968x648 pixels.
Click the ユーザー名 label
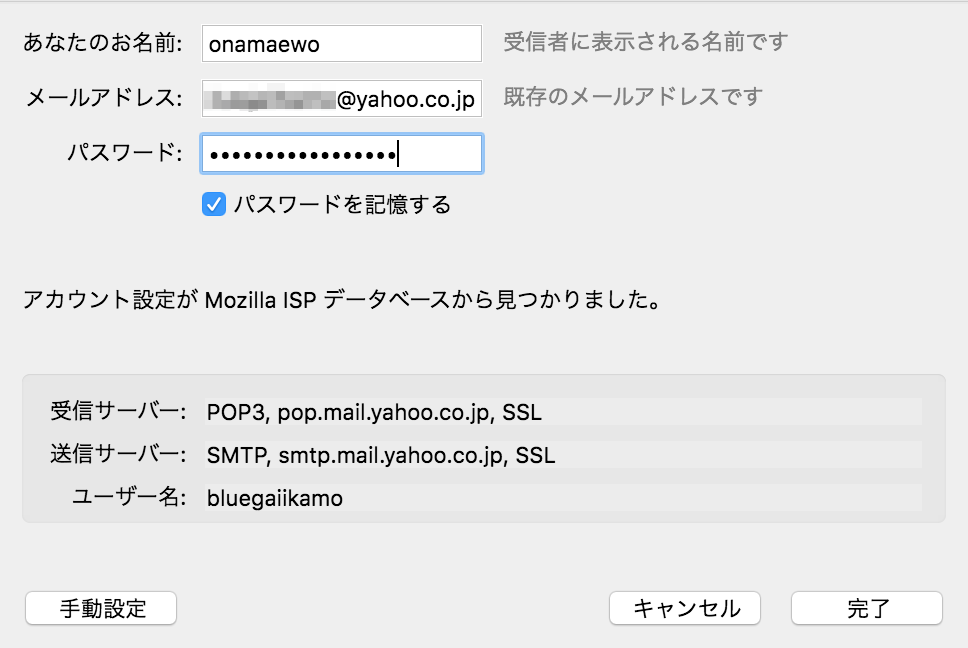click(x=129, y=498)
